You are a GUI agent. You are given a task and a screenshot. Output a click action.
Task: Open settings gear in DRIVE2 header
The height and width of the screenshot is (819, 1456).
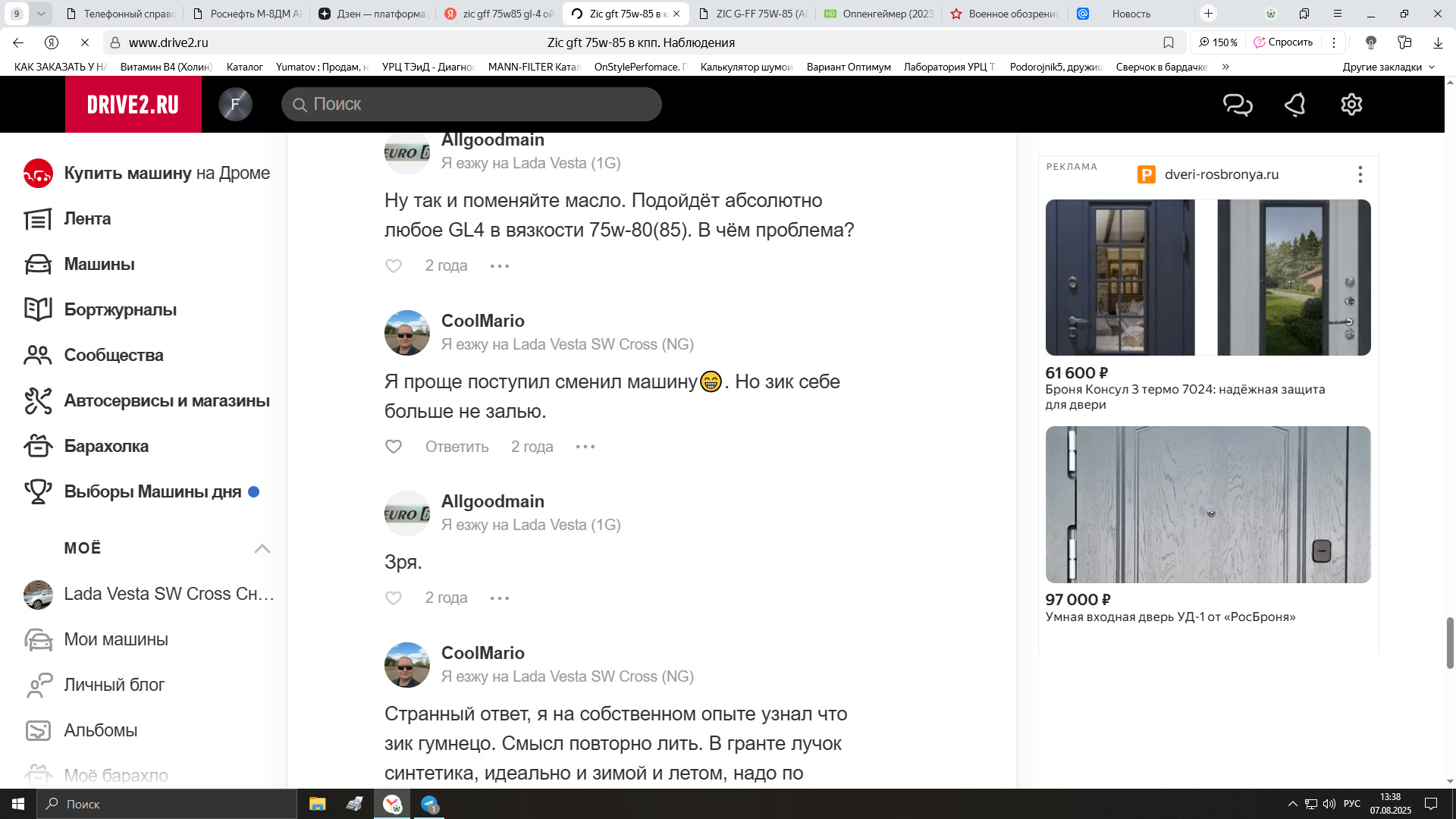coord(1351,105)
